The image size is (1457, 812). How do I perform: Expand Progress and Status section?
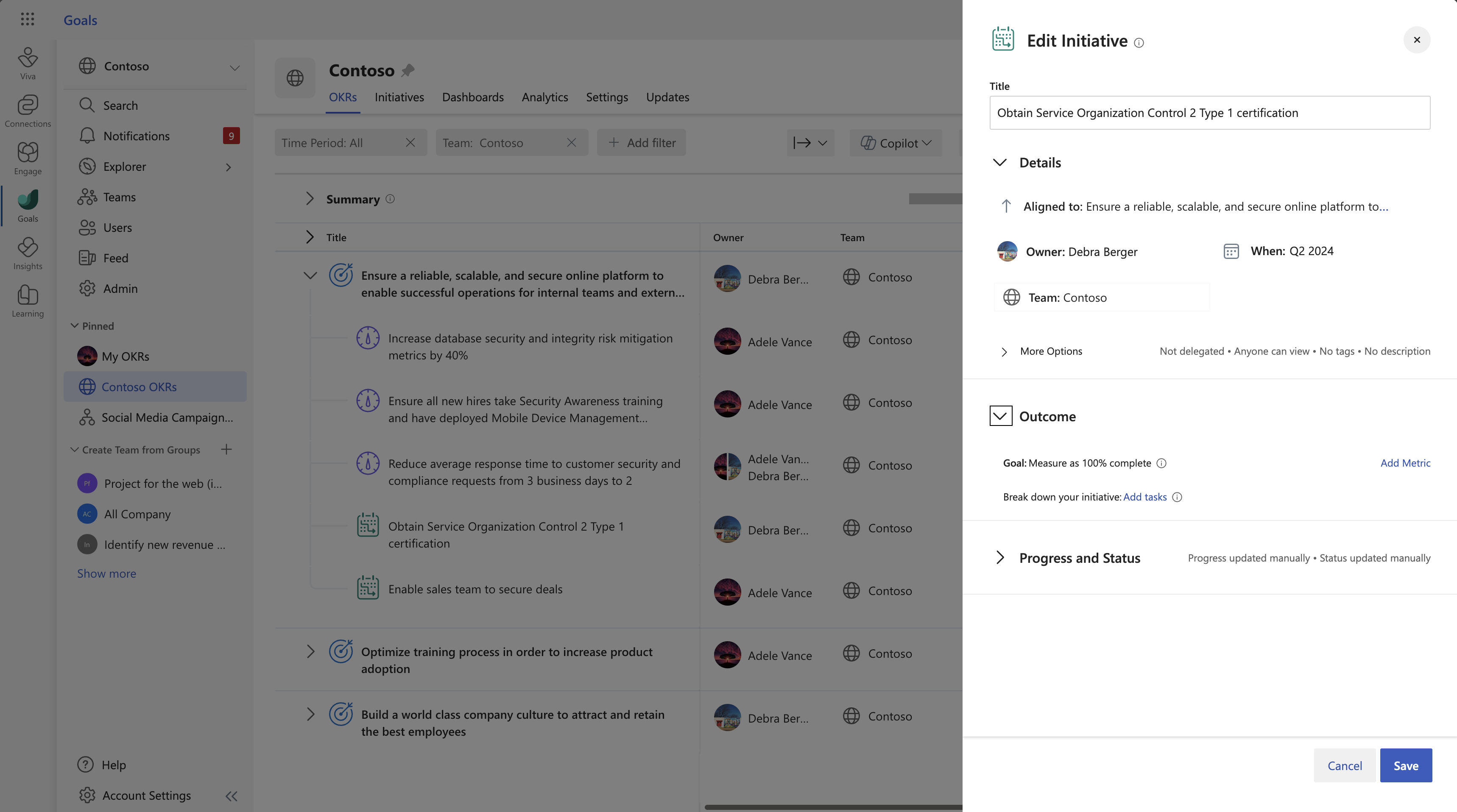coord(1000,558)
